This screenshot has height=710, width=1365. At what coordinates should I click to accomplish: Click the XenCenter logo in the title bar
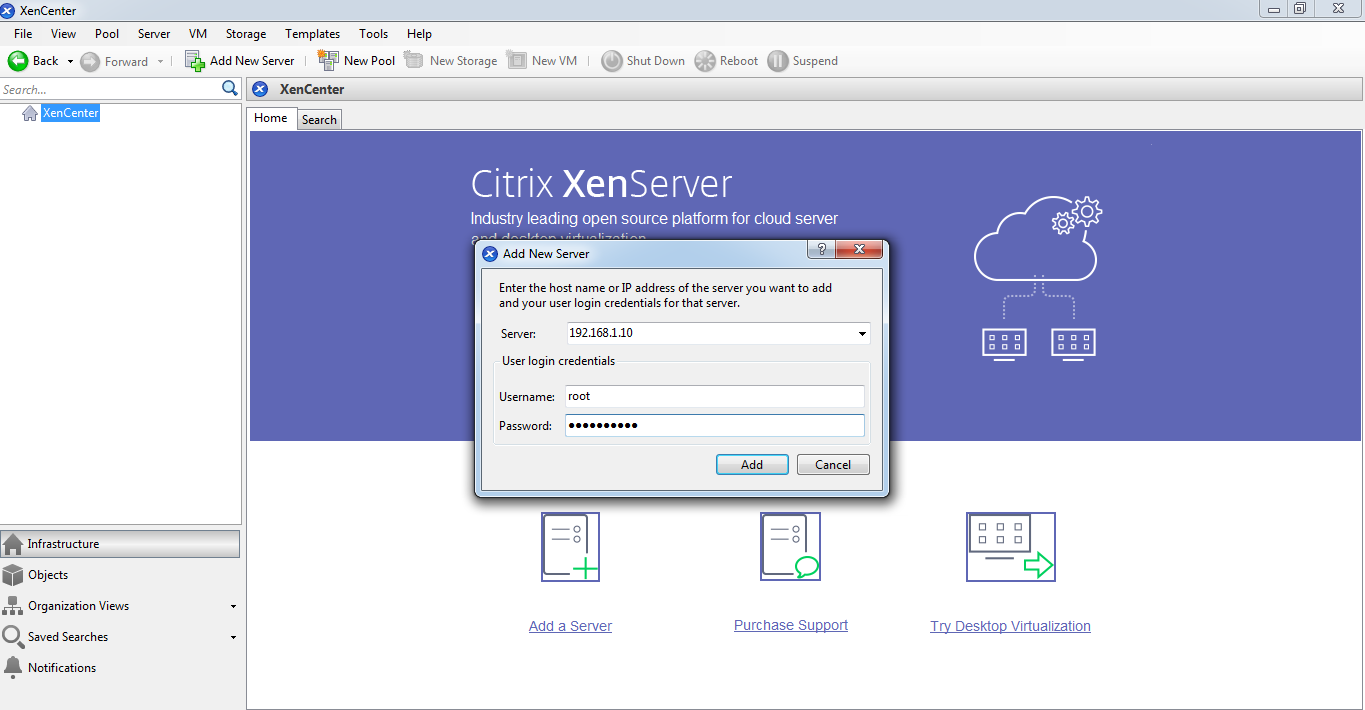[x=8, y=10]
